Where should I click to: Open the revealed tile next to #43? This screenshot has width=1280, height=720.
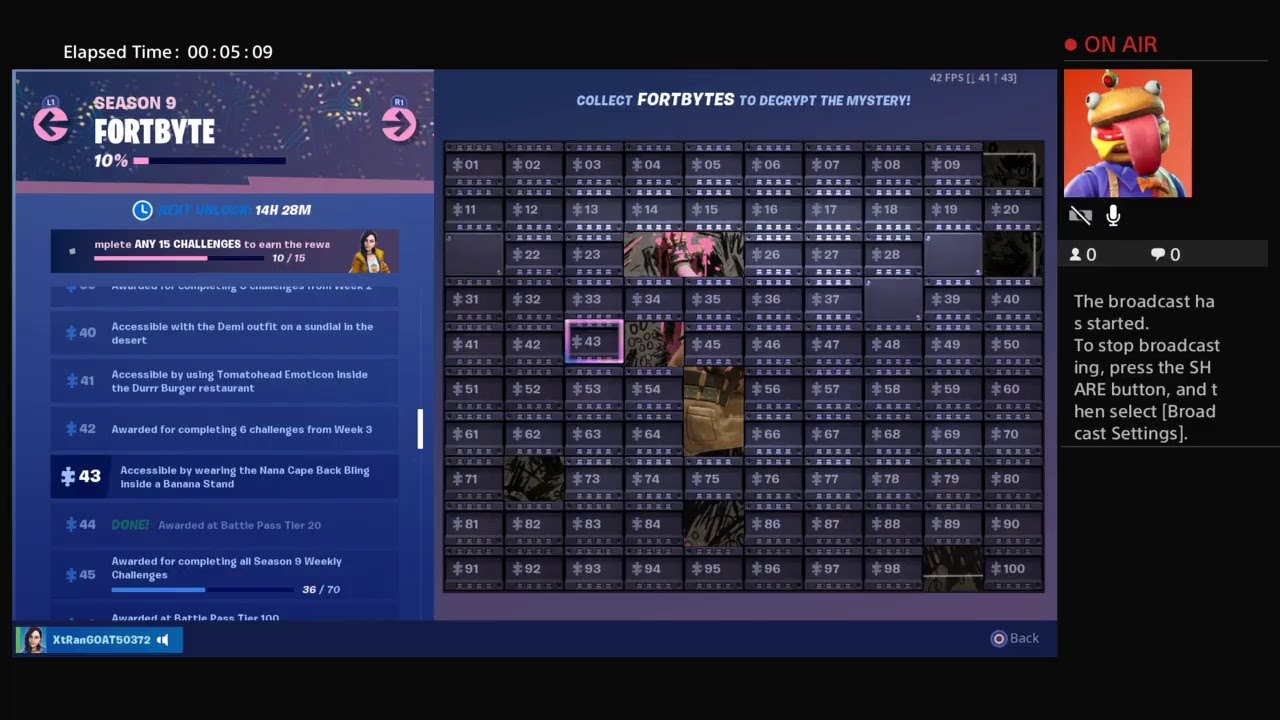coord(654,344)
